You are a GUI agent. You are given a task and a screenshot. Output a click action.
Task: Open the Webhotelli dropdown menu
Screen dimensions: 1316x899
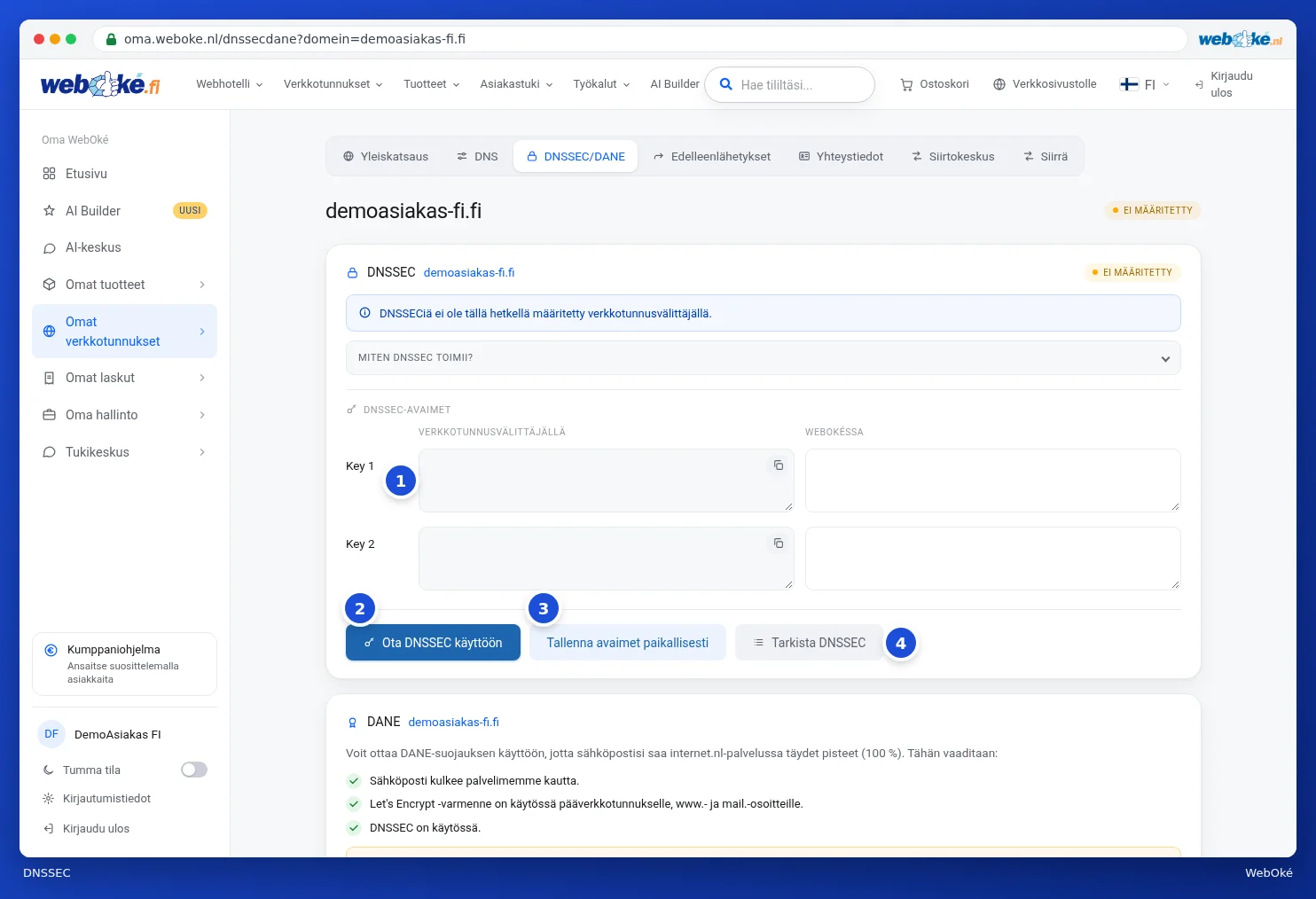230,84
